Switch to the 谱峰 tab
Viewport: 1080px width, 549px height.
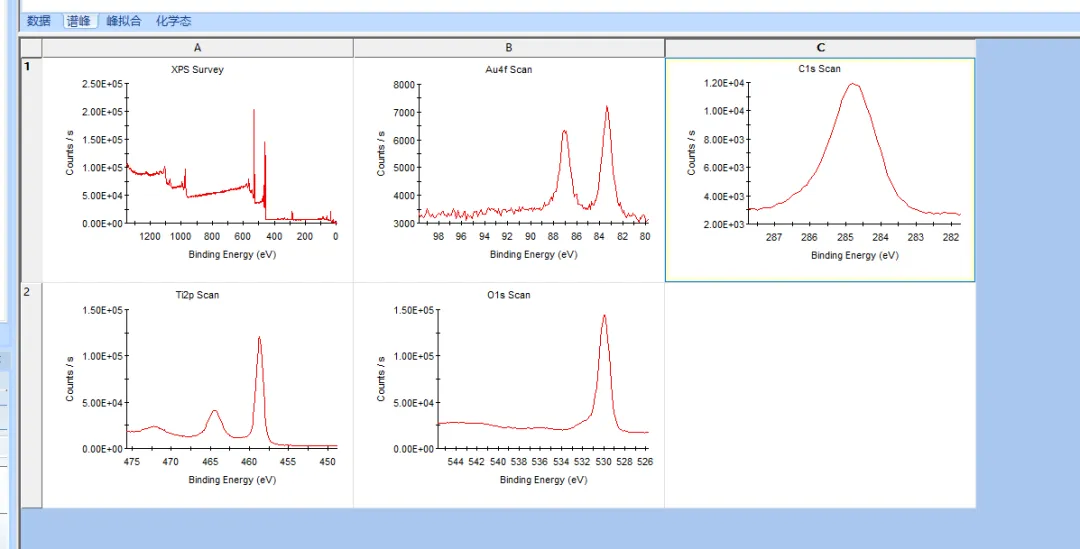(79, 21)
